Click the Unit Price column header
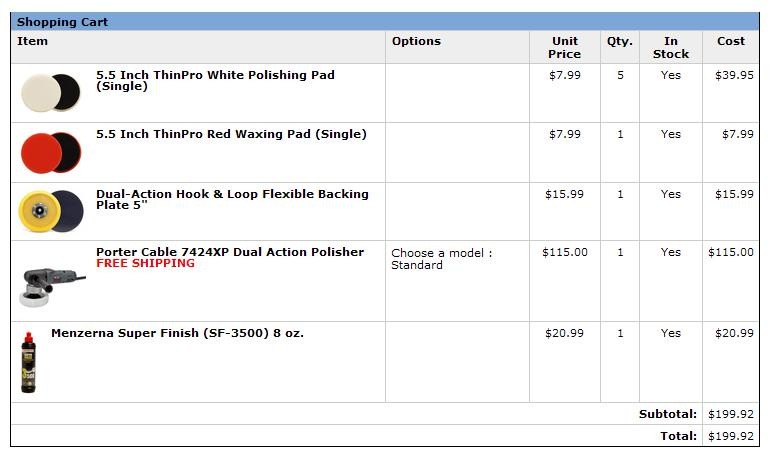774x457 pixels. pos(564,47)
